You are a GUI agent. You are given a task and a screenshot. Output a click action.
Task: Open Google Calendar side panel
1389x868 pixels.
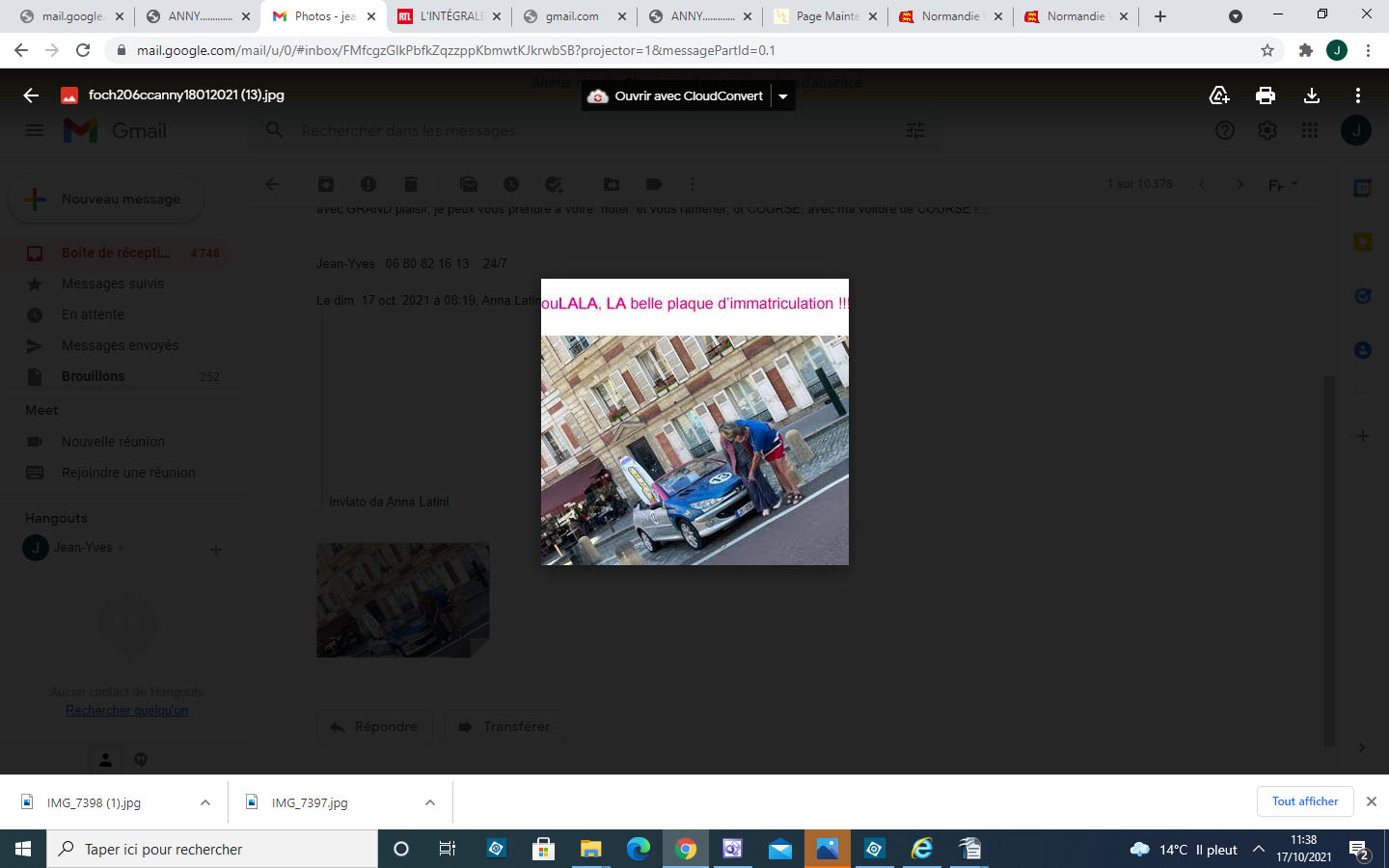(1363, 188)
